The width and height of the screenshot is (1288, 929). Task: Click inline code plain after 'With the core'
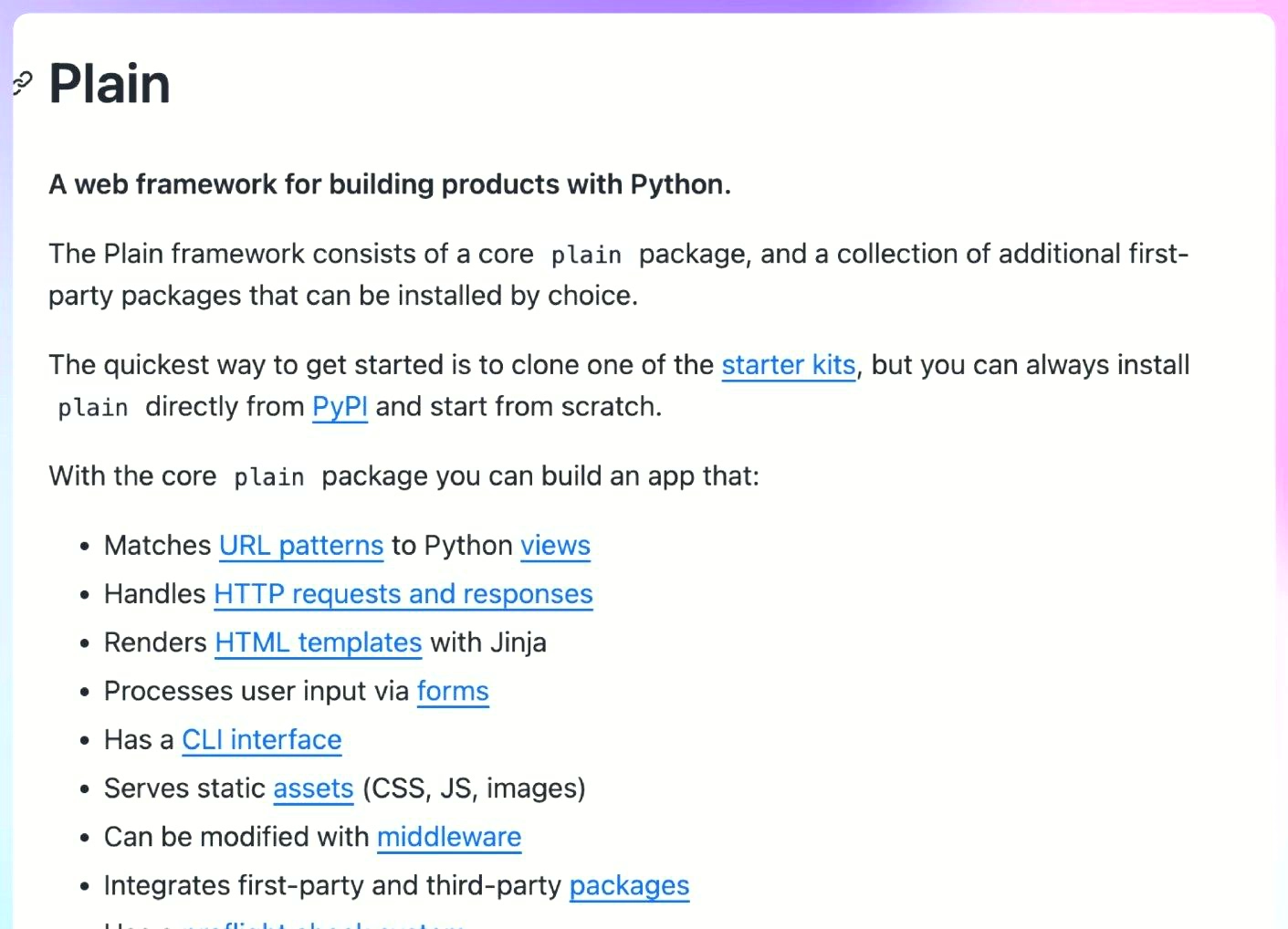point(268,477)
